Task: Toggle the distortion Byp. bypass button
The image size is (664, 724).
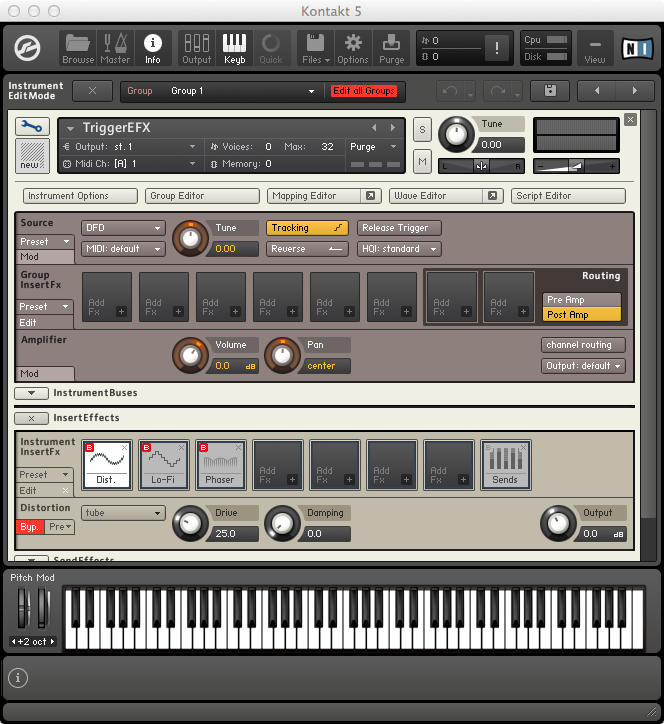Action: coord(30,526)
